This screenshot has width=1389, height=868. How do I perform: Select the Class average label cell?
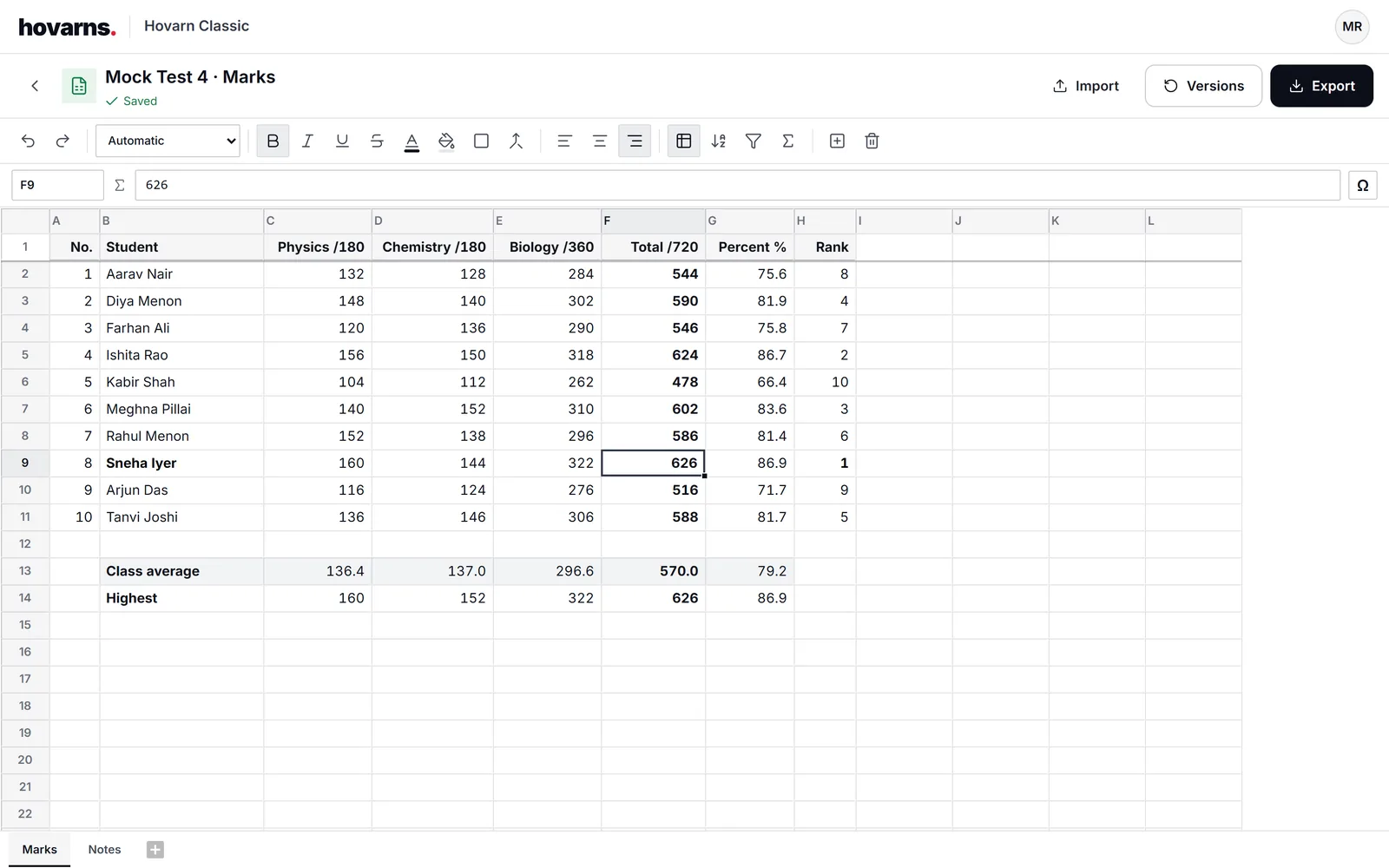tap(181, 571)
